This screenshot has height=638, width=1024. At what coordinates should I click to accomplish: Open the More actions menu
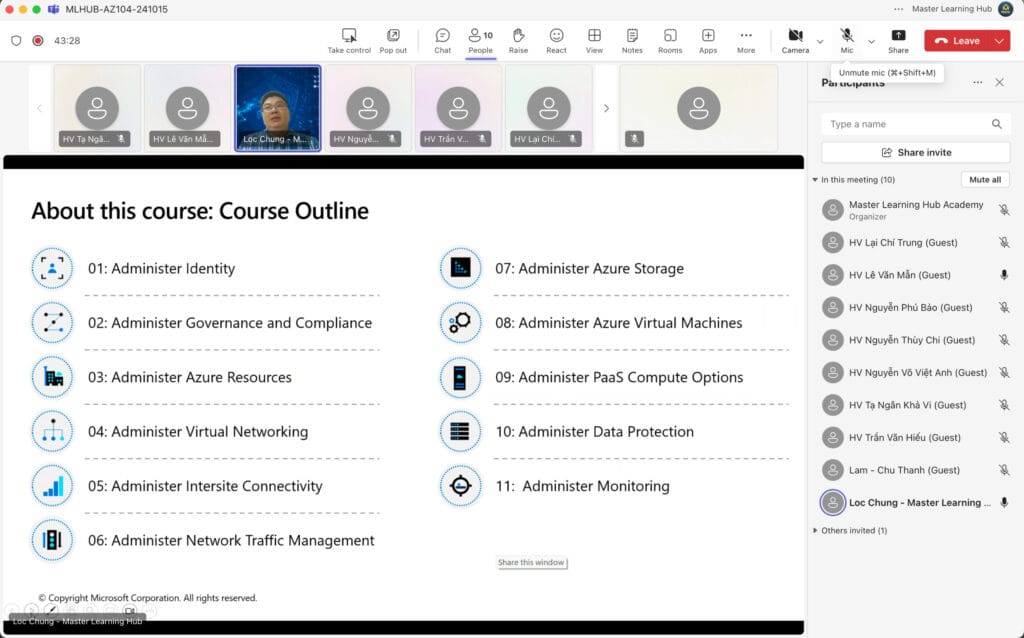click(x=745, y=40)
